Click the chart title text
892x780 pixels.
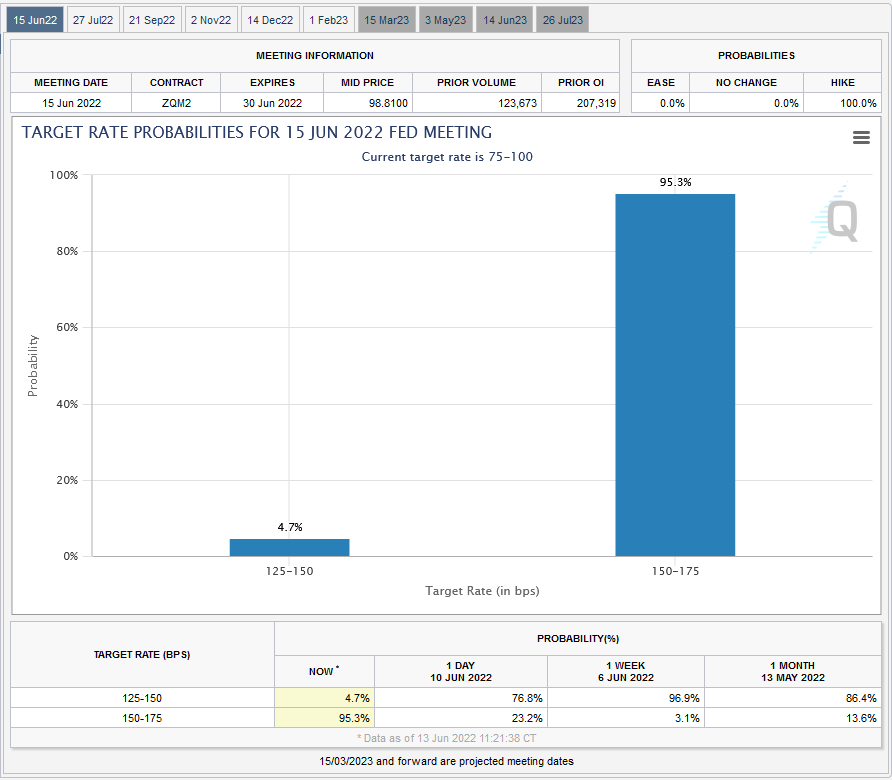pos(257,132)
